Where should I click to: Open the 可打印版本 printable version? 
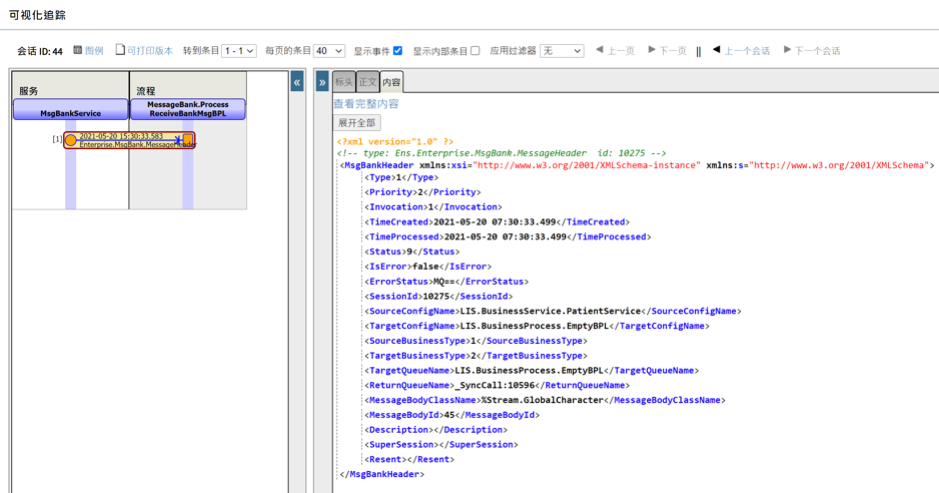(144, 51)
